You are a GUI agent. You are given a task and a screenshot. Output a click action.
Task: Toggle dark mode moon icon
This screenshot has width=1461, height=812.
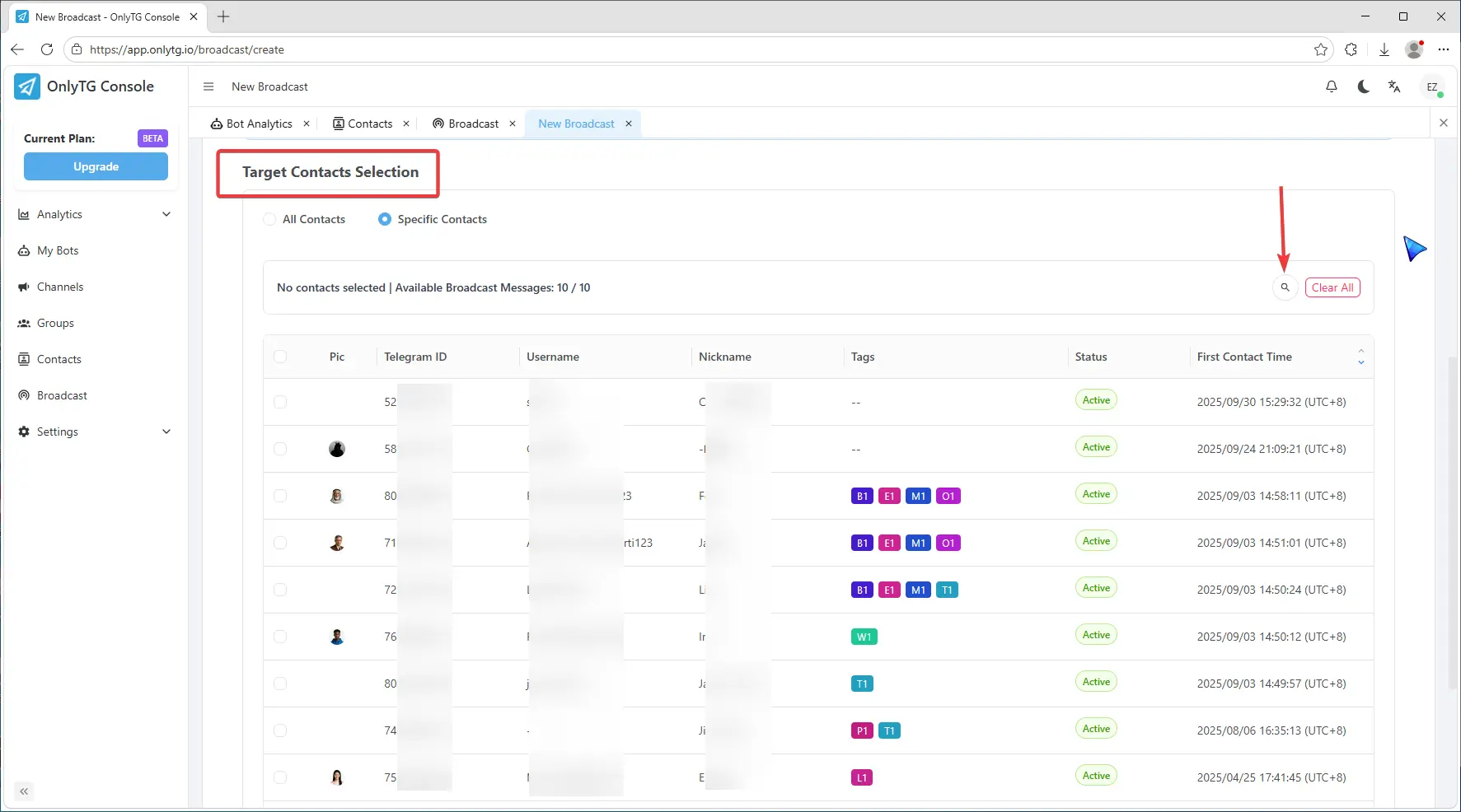[x=1363, y=86]
